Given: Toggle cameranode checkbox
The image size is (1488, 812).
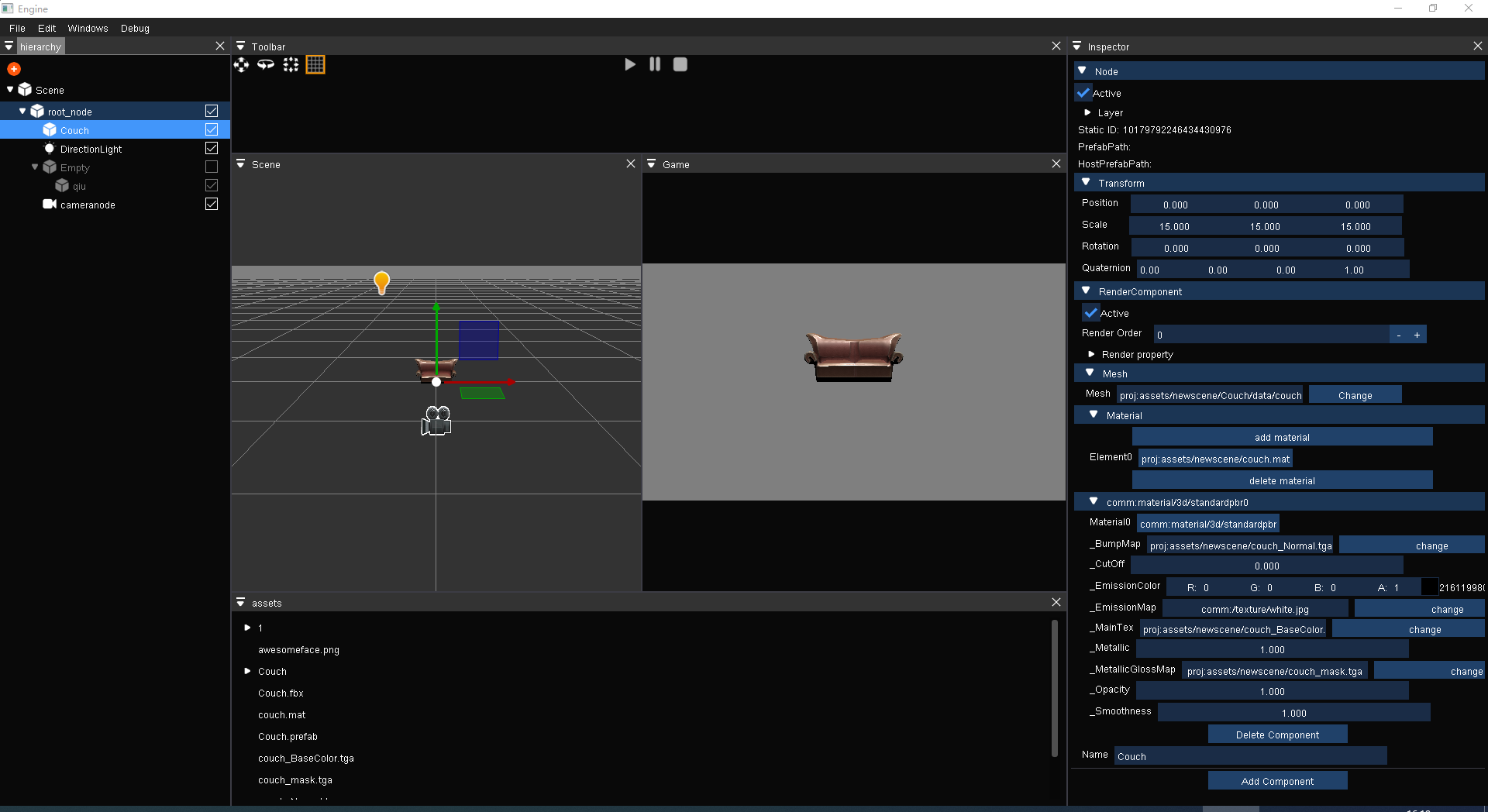Looking at the screenshot, I should [212, 205].
